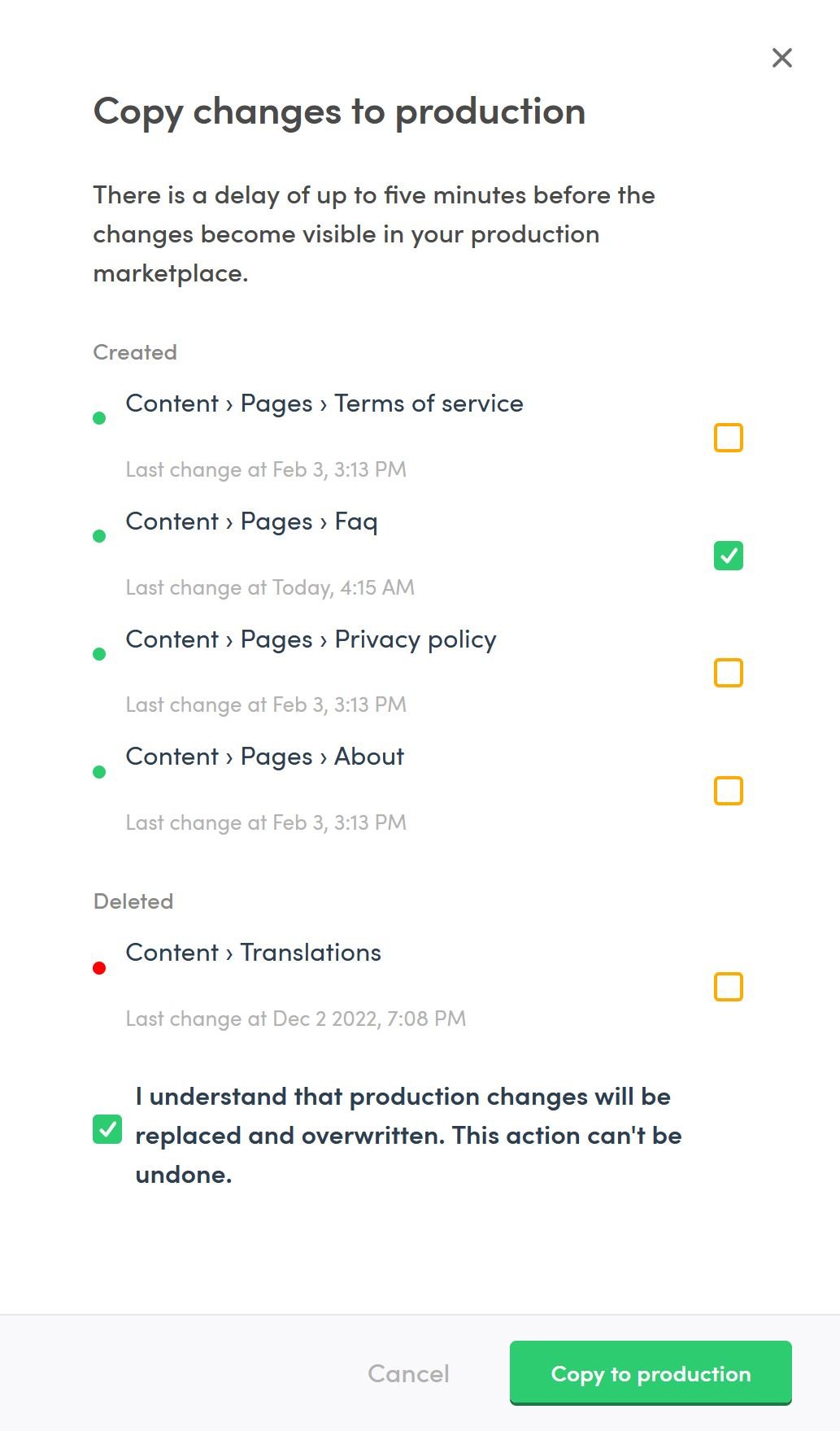Click the green dot beside Terms of service

(99, 418)
